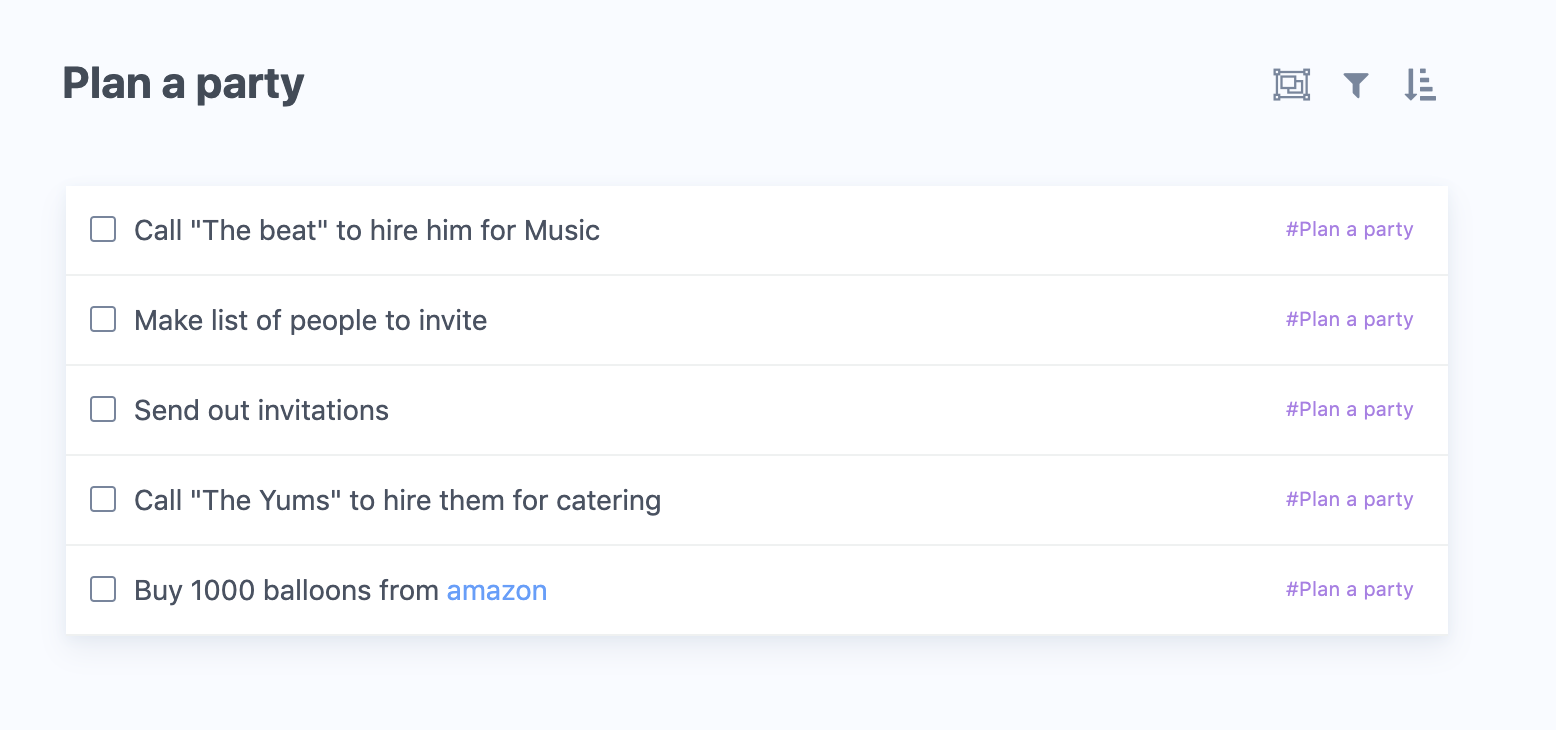Complete the 'Call "The Yums"' task checkbox

coord(103,500)
